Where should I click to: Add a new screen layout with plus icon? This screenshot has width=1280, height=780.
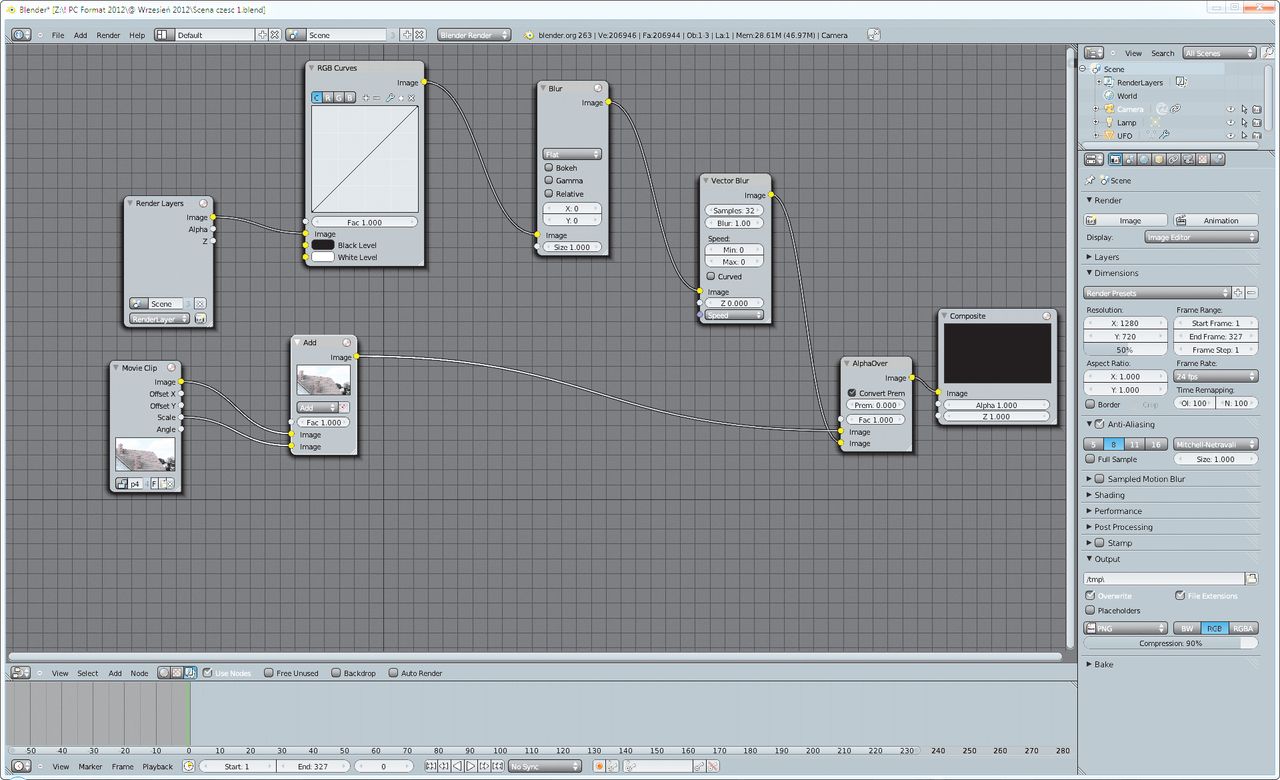(263, 34)
